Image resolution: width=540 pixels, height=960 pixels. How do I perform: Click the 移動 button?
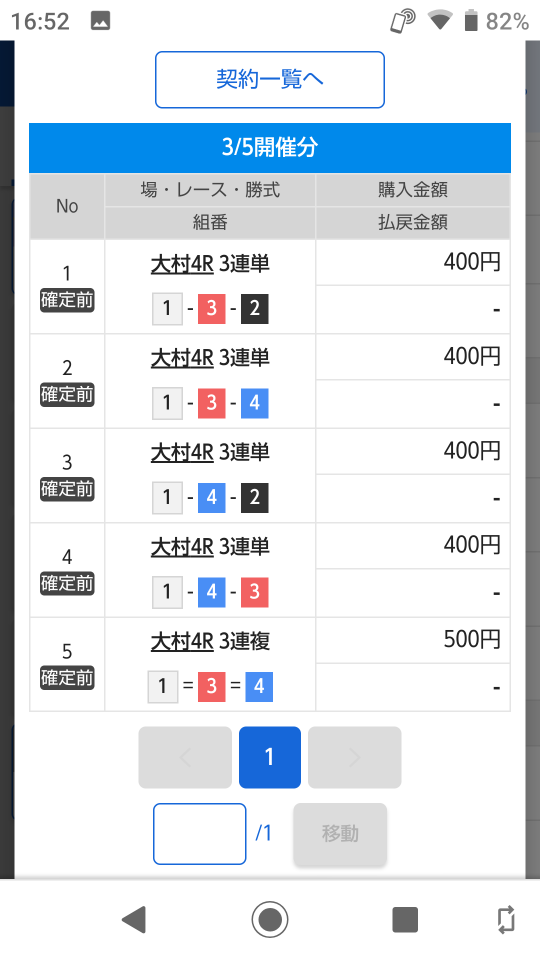pos(340,833)
